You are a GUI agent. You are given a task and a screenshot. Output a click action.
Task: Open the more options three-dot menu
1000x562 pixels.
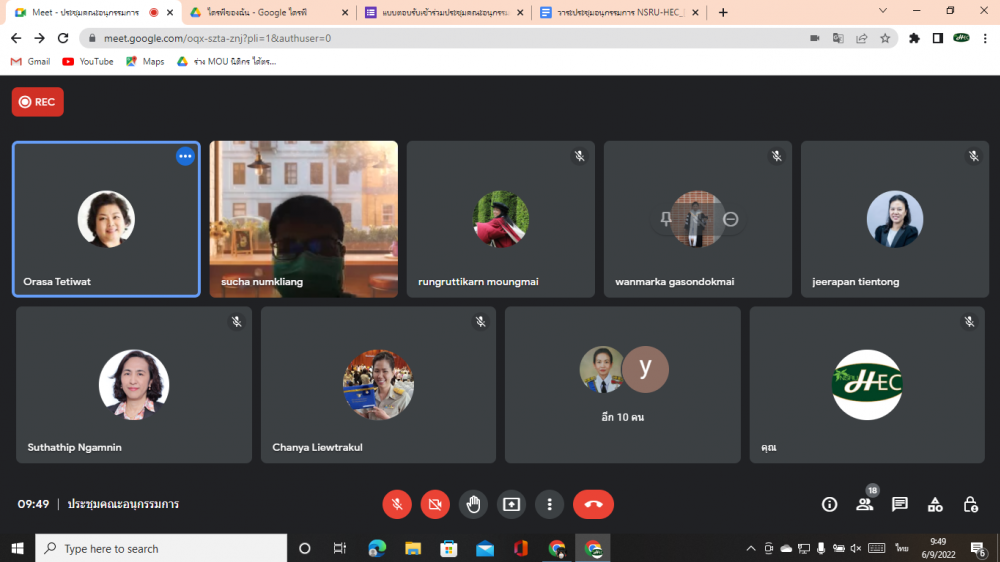(549, 505)
